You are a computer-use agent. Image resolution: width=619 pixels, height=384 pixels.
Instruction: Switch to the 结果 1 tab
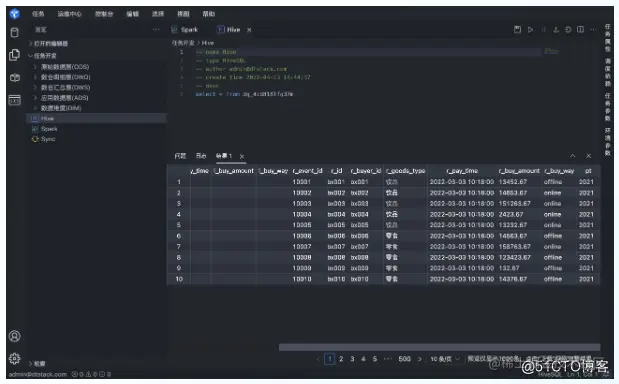click(224, 156)
